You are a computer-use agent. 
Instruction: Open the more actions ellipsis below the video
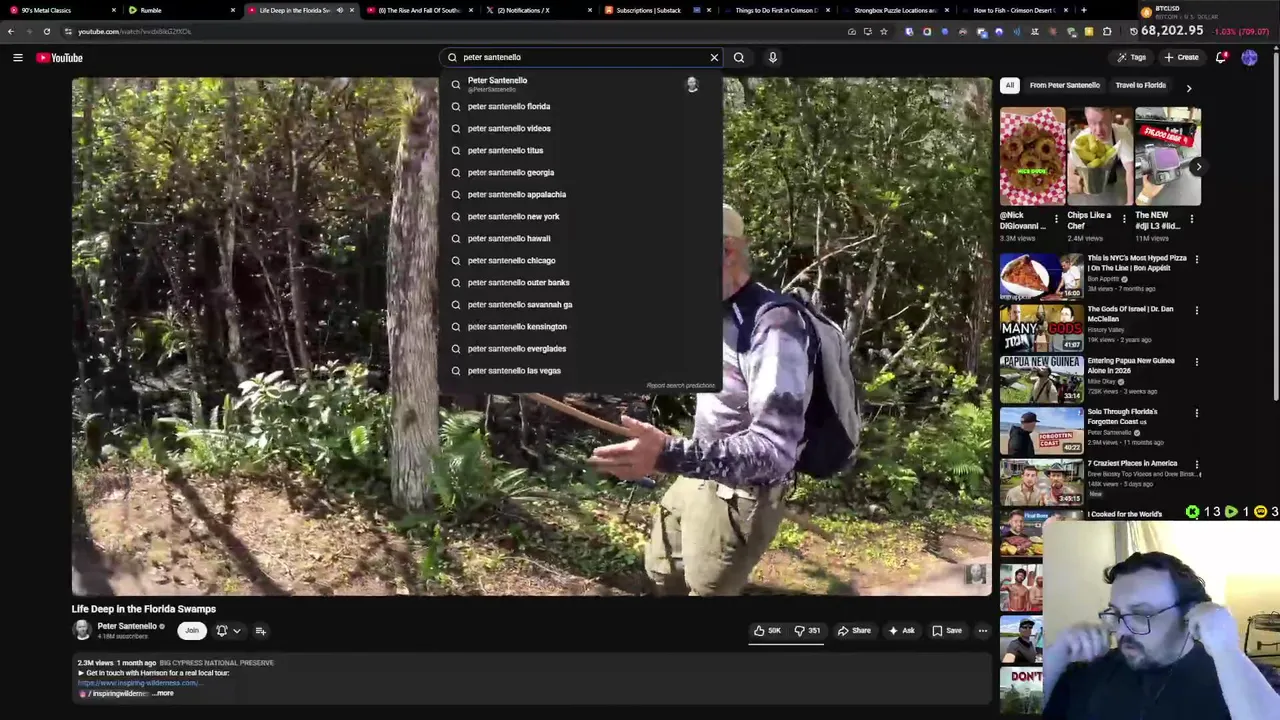(982, 630)
